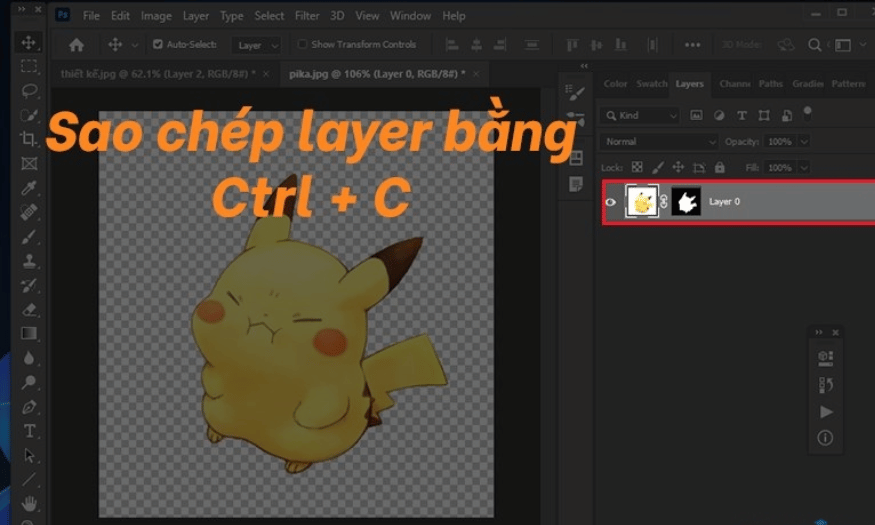Open the Filter menu
Image resolution: width=875 pixels, height=525 pixels.
coord(308,16)
